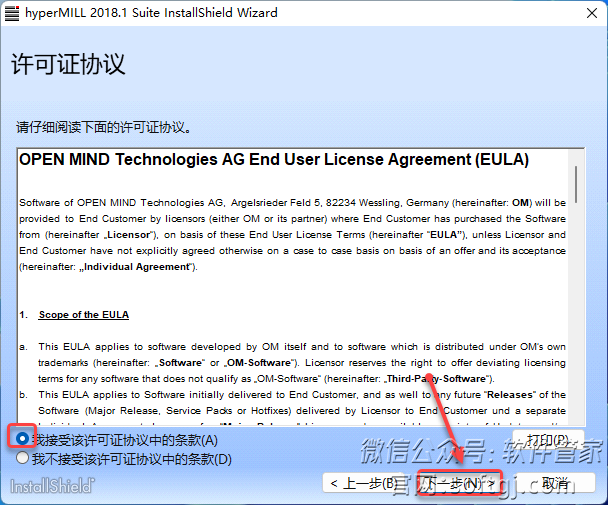This screenshot has height=505, width=608.
Task: Click 'Scope of the EULA' heading
Action: (83, 315)
